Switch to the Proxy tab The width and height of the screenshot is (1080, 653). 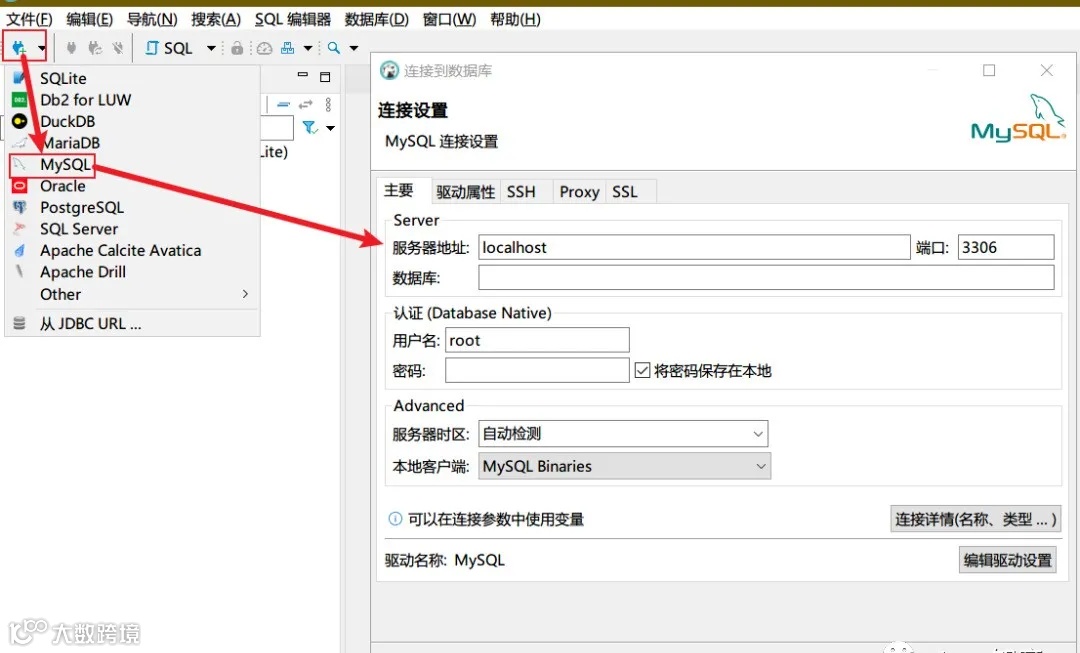579,192
